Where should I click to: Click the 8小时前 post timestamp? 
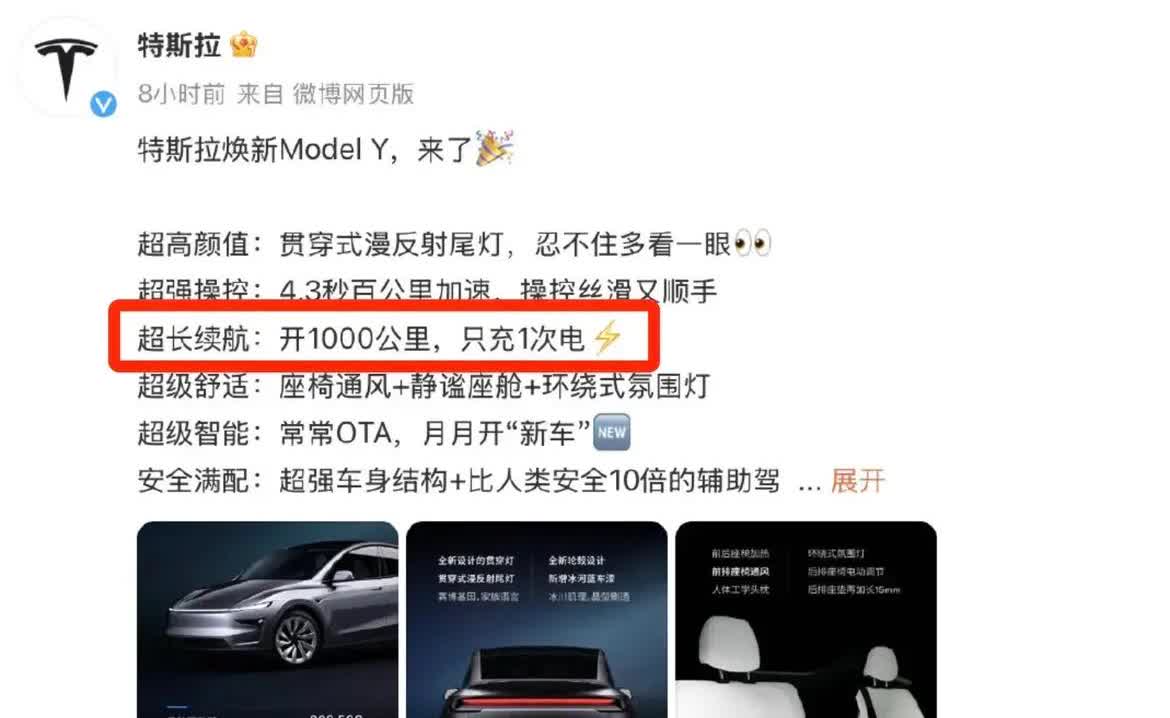tap(181, 94)
